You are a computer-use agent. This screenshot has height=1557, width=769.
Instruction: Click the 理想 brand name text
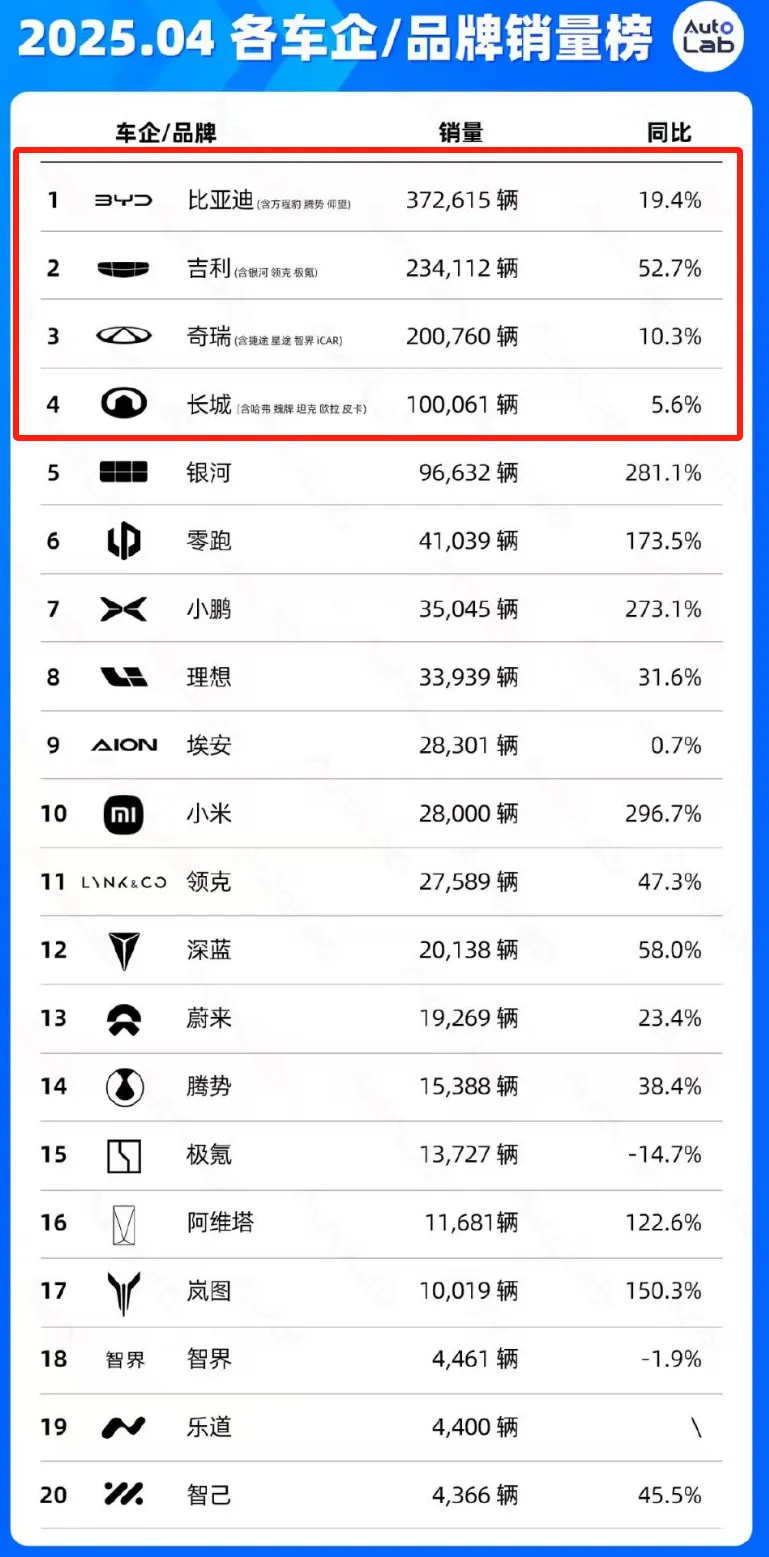[209, 677]
